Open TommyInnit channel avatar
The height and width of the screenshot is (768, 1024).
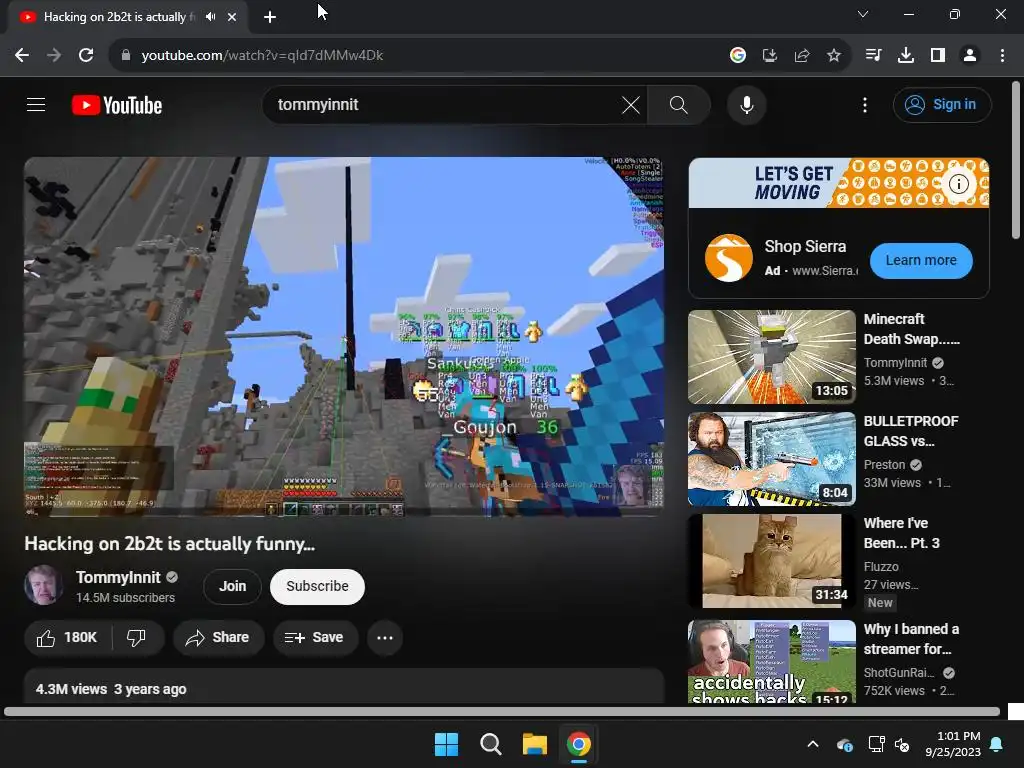tap(44, 586)
